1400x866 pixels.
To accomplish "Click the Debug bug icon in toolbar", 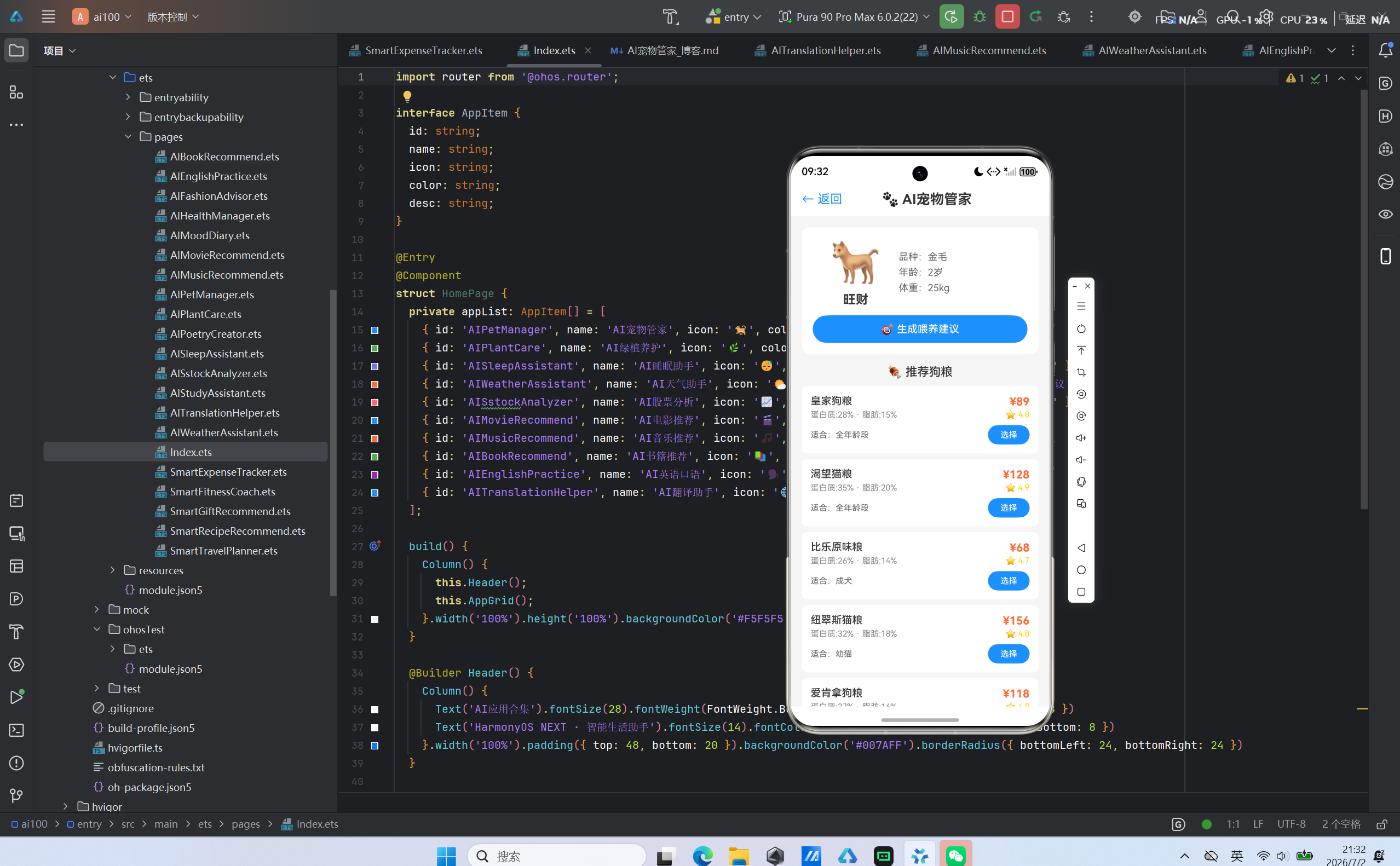I will pyautogui.click(x=980, y=16).
